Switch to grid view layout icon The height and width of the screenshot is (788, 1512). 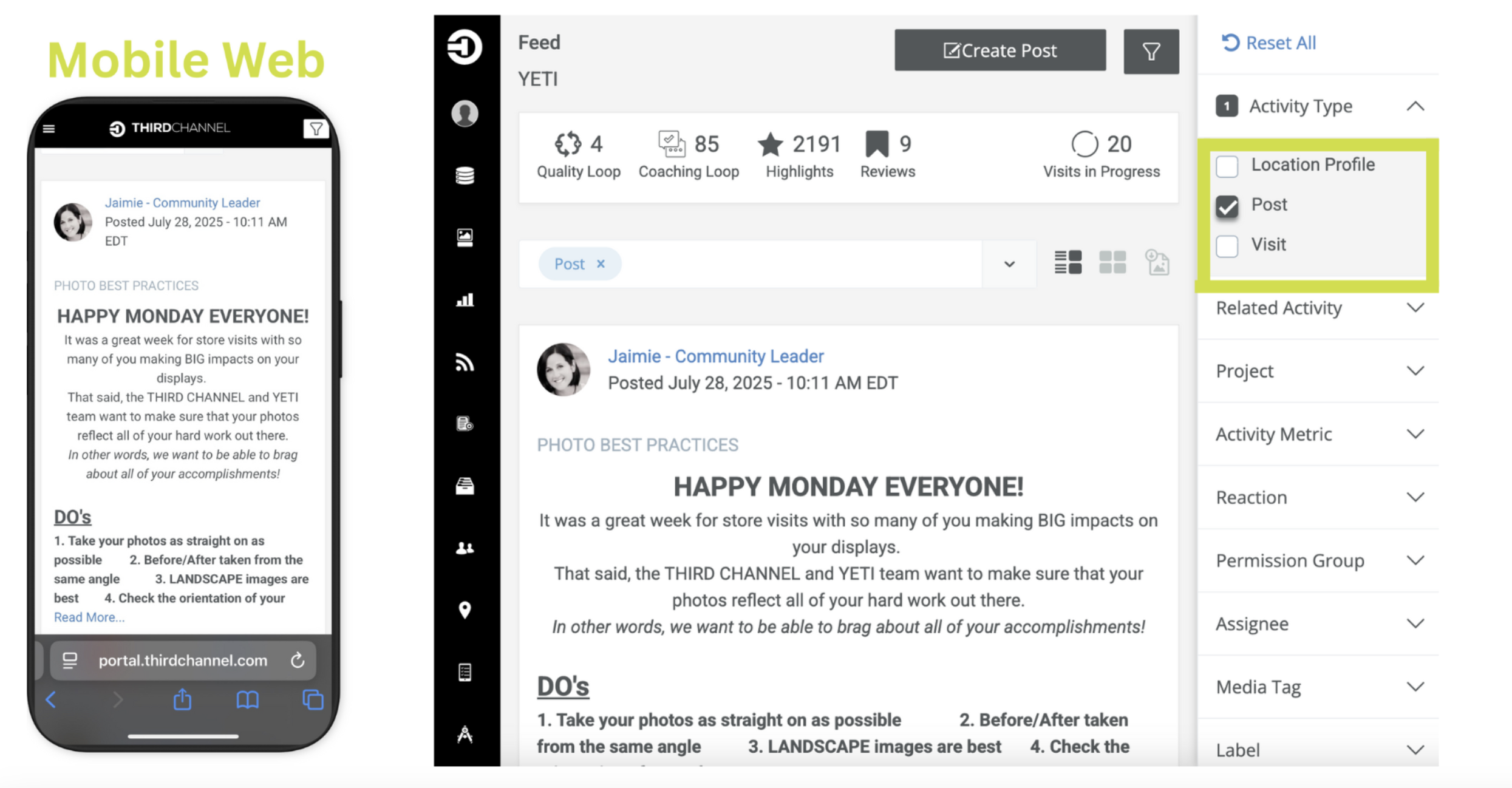coord(1112,263)
